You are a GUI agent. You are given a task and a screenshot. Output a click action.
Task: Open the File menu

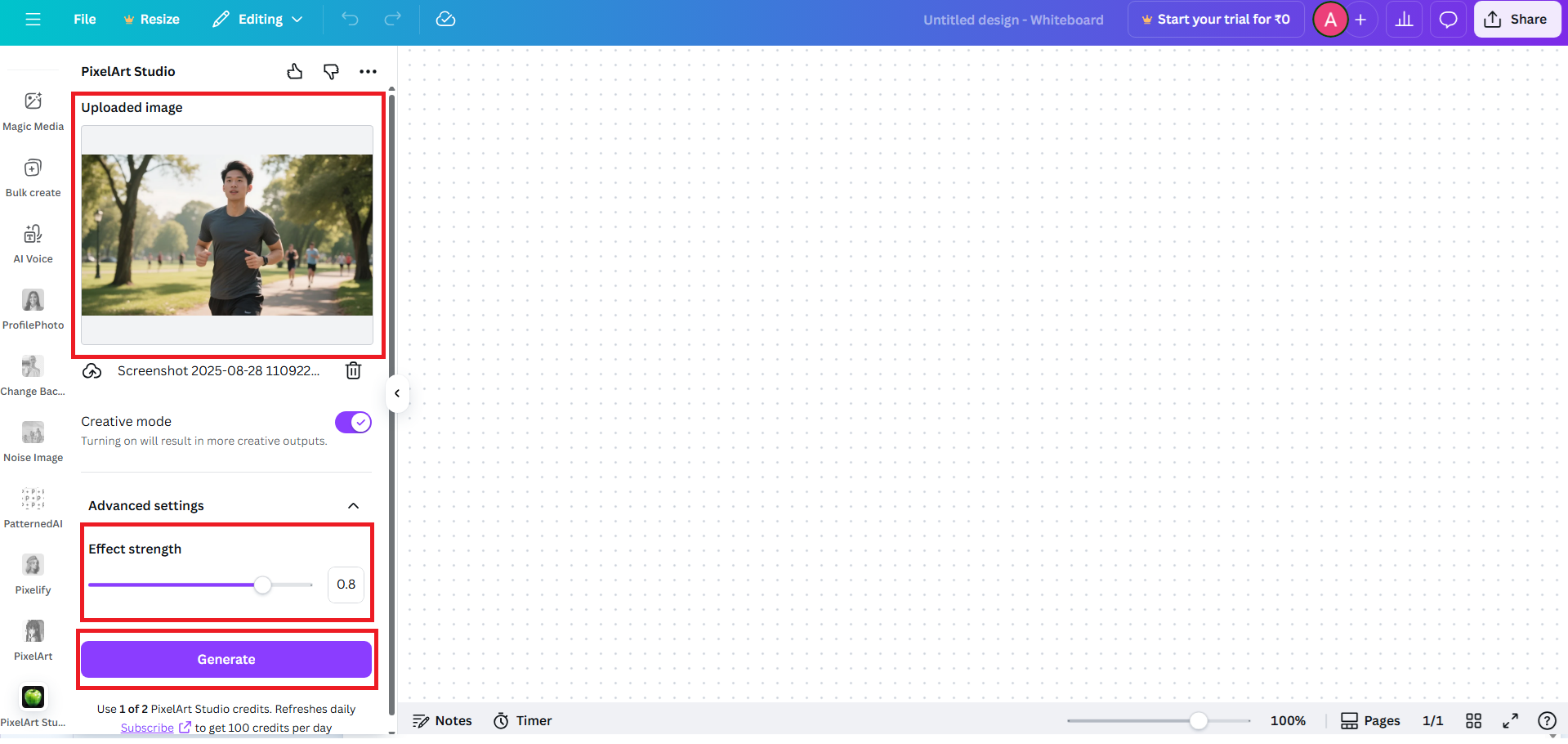click(84, 19)
